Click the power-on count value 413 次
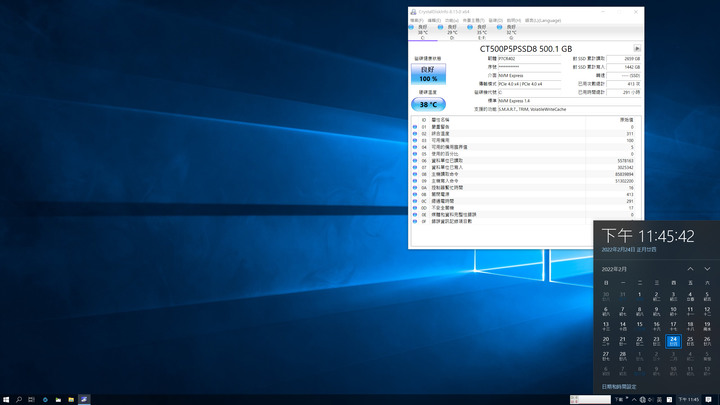 [623, 84]
